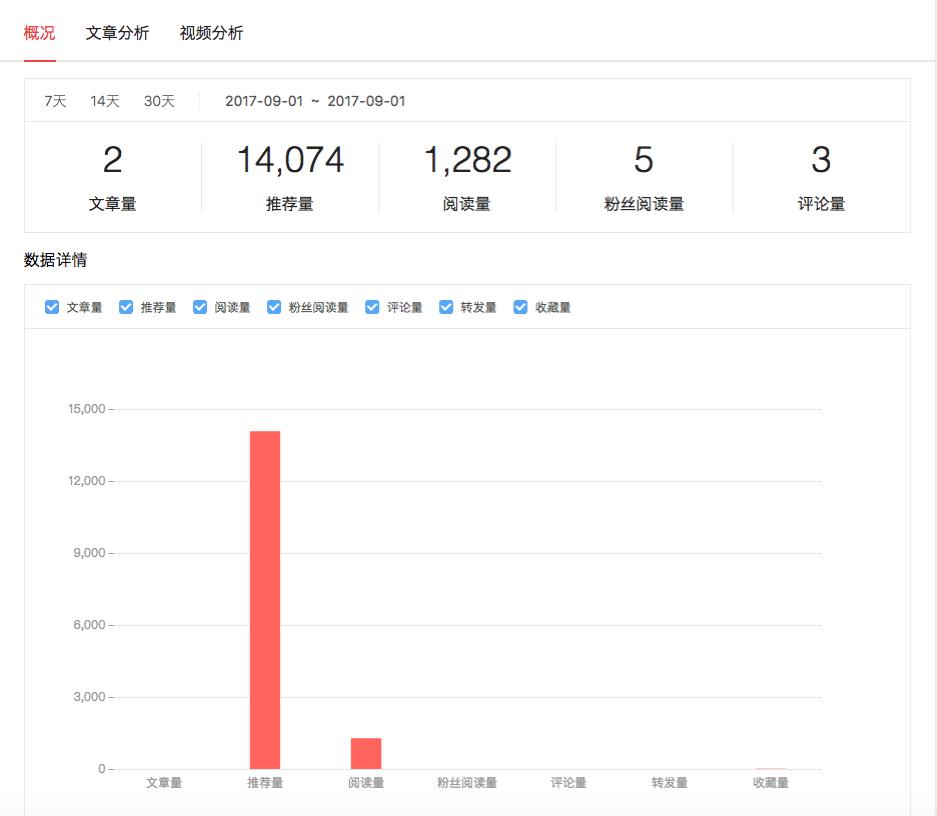Click the 评论量 stat value 3

(x=820, y=160)
